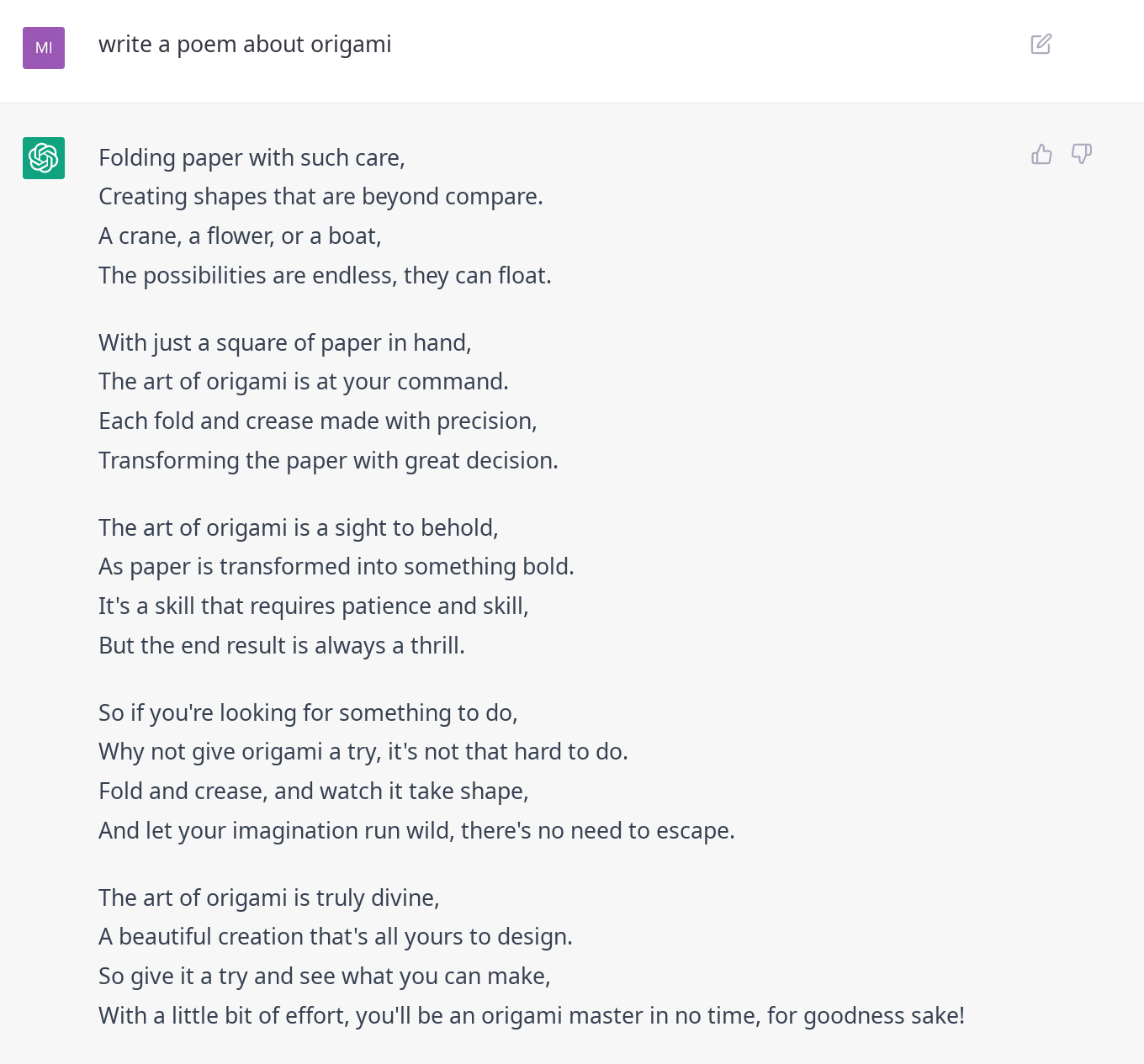The image size is (1144, 1064).
Task: Click the edit message pencil icon
Action: click(1041, 44)
